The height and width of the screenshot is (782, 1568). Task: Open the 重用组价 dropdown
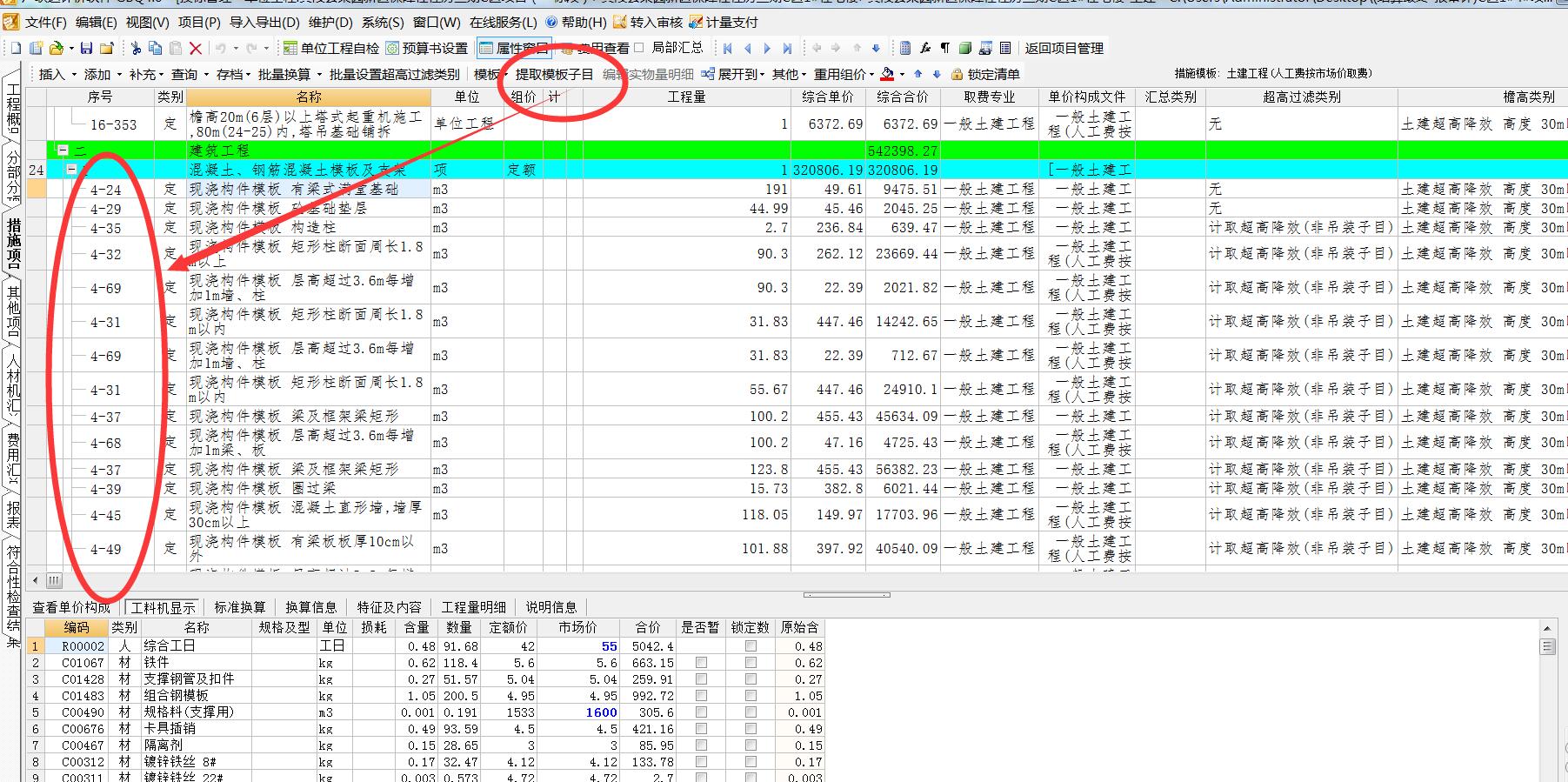point(844,74)
